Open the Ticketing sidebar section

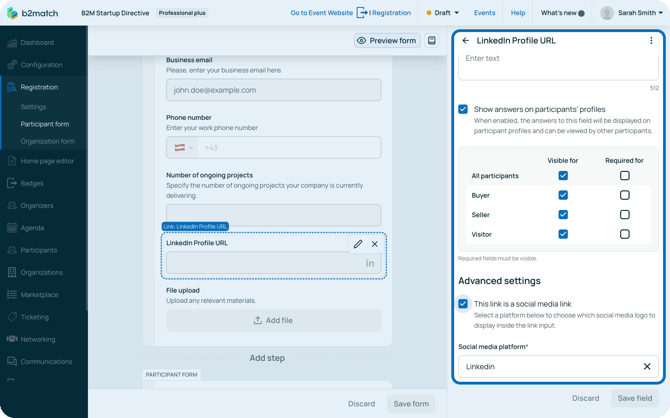[34, 317]
